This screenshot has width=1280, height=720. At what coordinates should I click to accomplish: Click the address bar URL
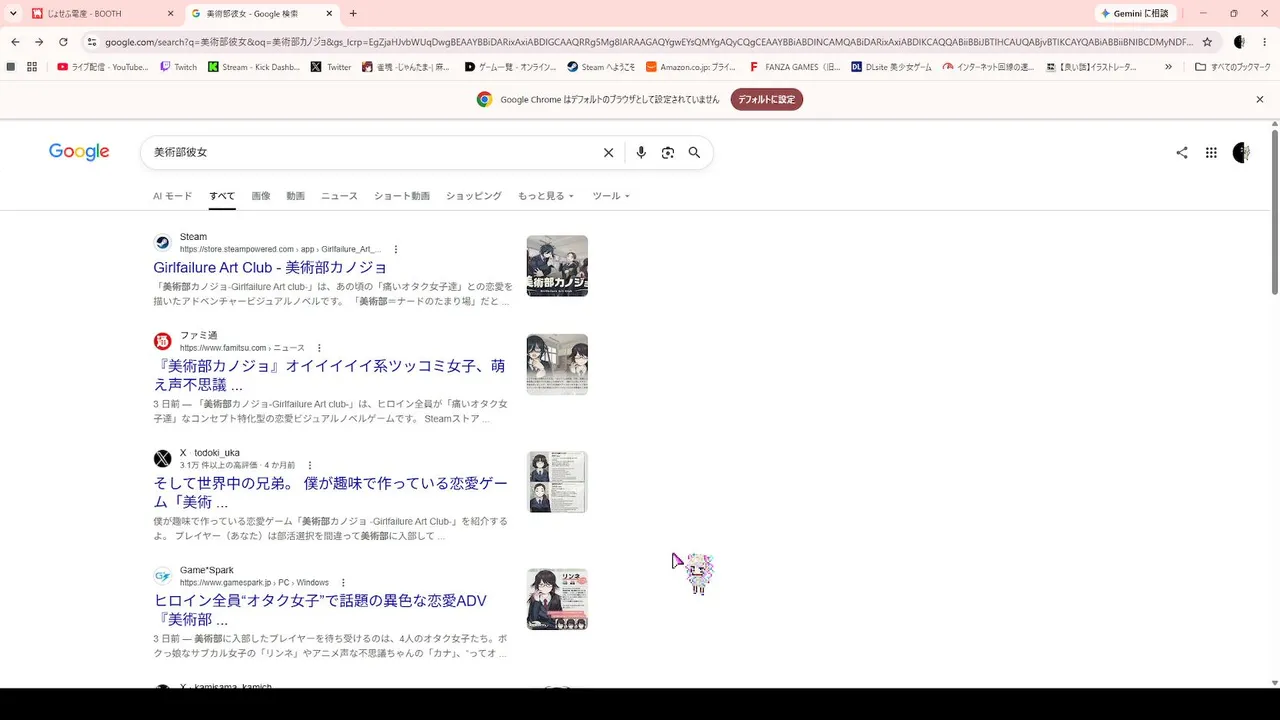point(648,42)
